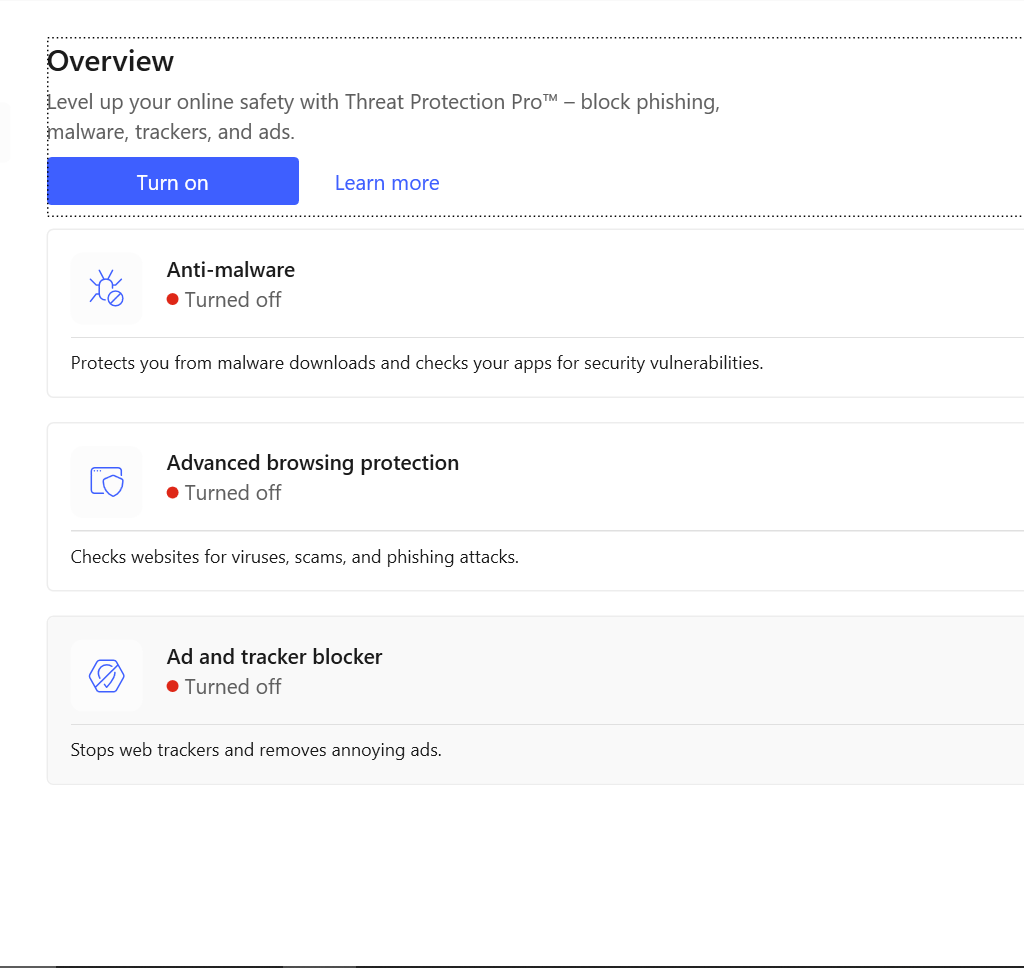Screen dimensions: 1024x968
Task: Open the Learn more link
Action: (x=387, y=183)
